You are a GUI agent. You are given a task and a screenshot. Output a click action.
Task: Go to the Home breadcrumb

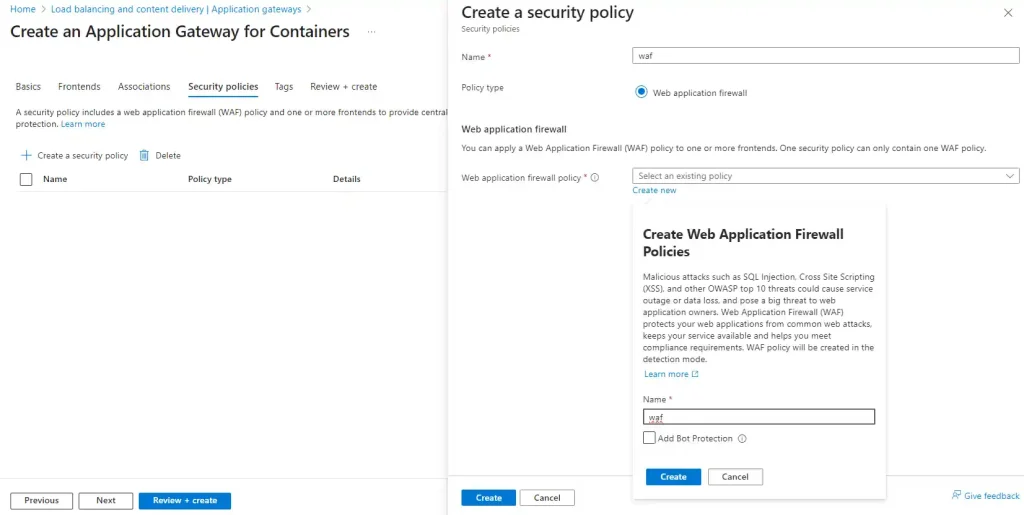click(x=22, y=9)
